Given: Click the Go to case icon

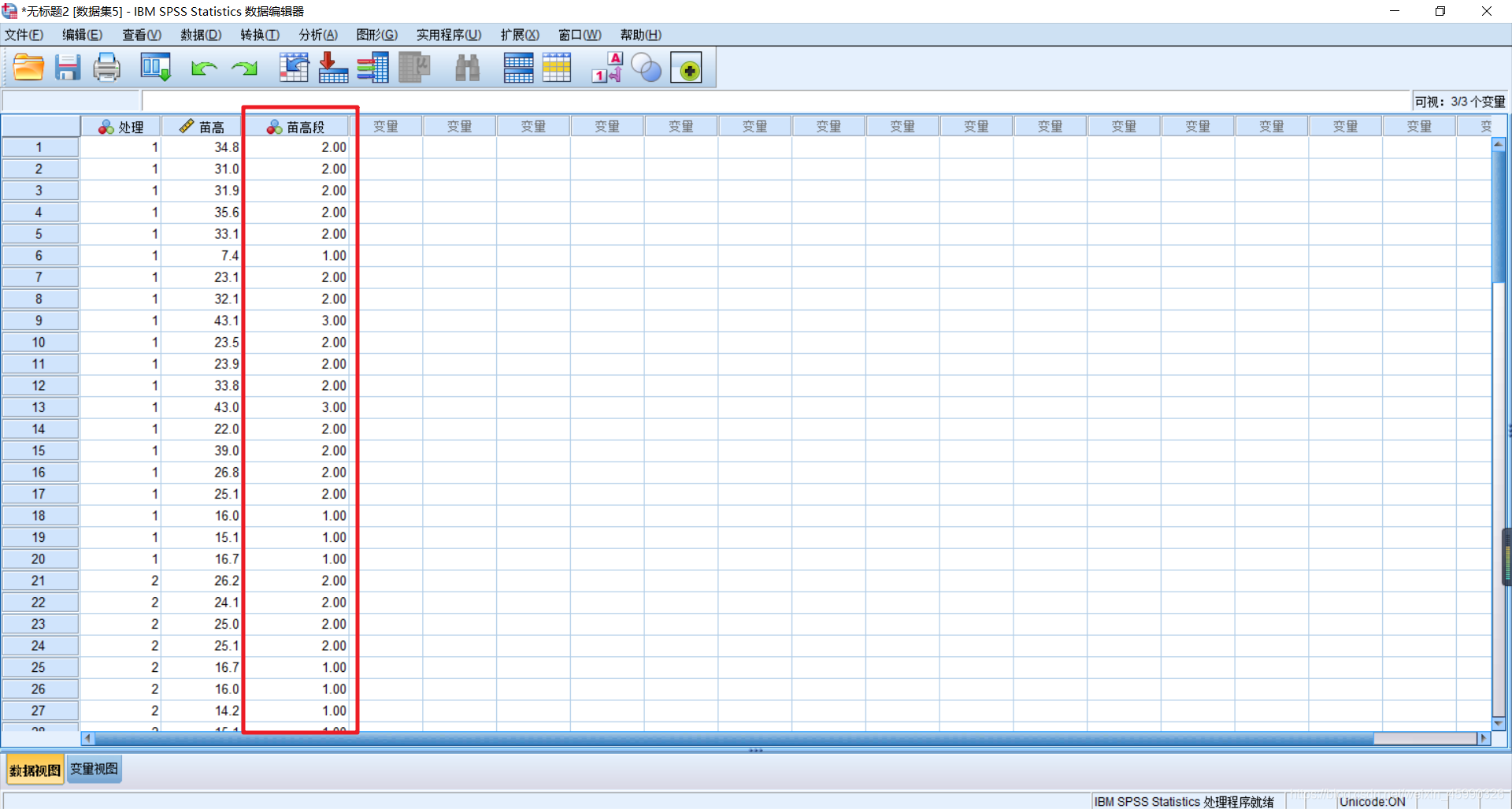Looking at the screenshot, I should (294, 68).
